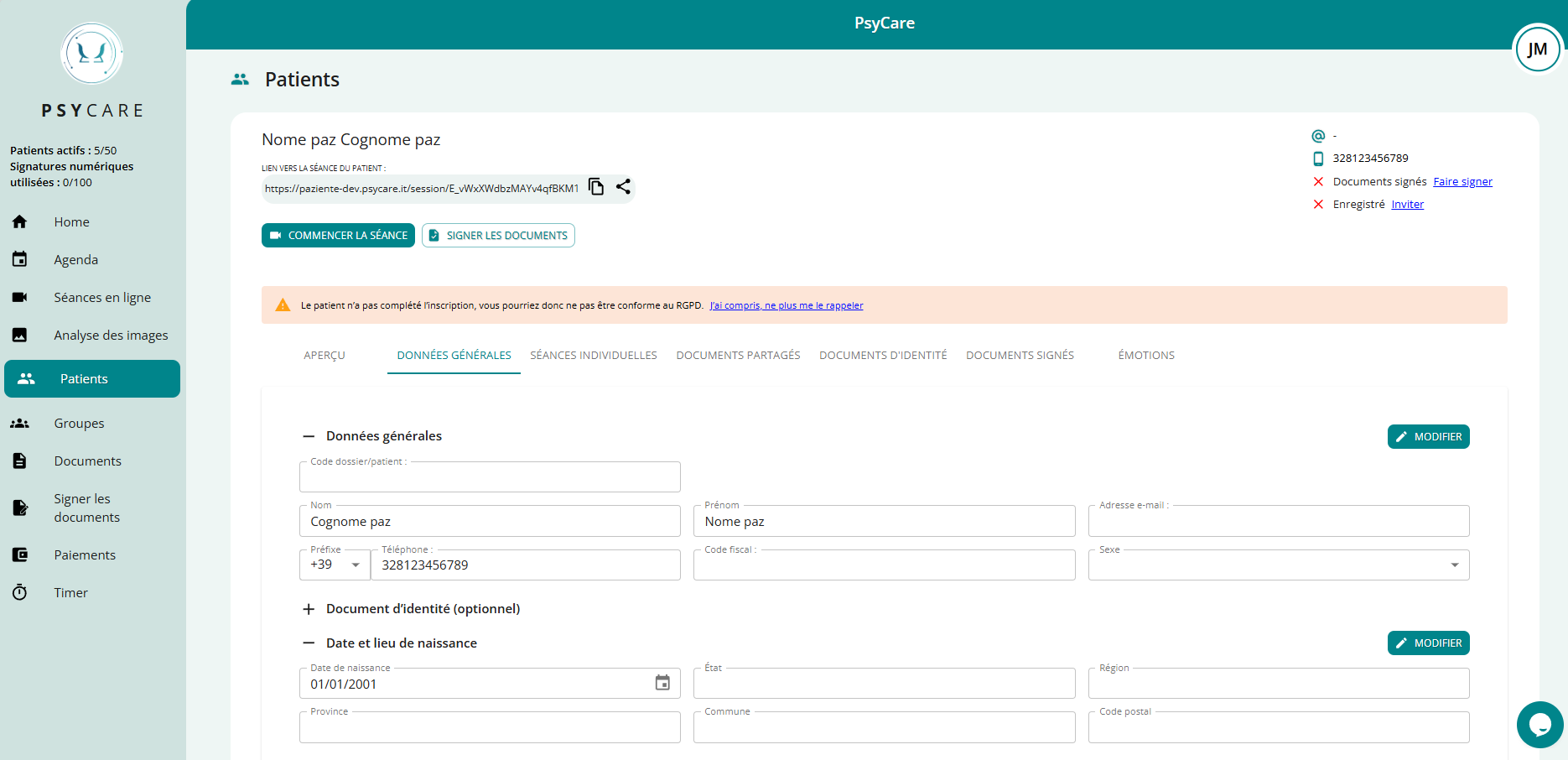This screenshot has width=1568, height=760.
Task: Click the Nom field containing Cognome paz
Action: click(490, 521)
